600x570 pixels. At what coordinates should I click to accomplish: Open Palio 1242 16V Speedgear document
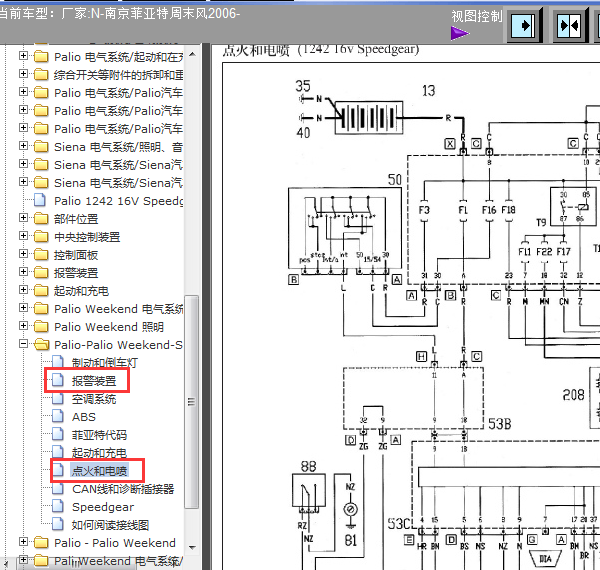pyautogui.click(x=119, y=201)
